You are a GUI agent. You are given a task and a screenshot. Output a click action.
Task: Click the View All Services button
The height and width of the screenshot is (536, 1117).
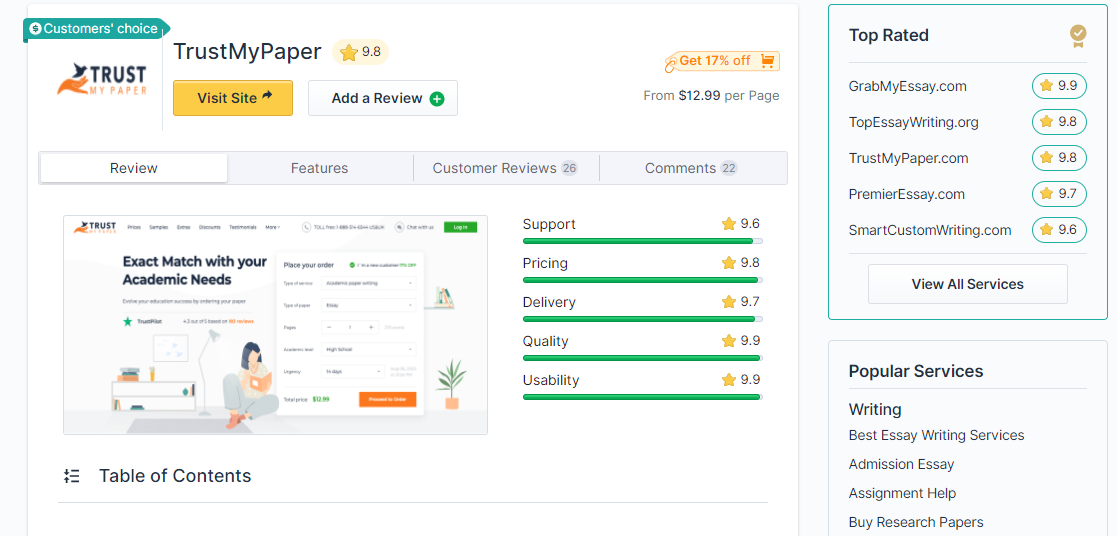[x=967, y=284]
